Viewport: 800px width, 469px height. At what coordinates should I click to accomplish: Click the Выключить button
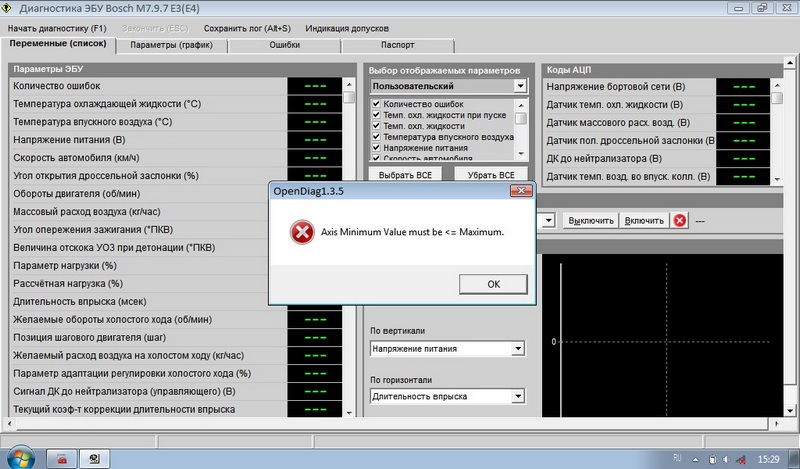591,220
